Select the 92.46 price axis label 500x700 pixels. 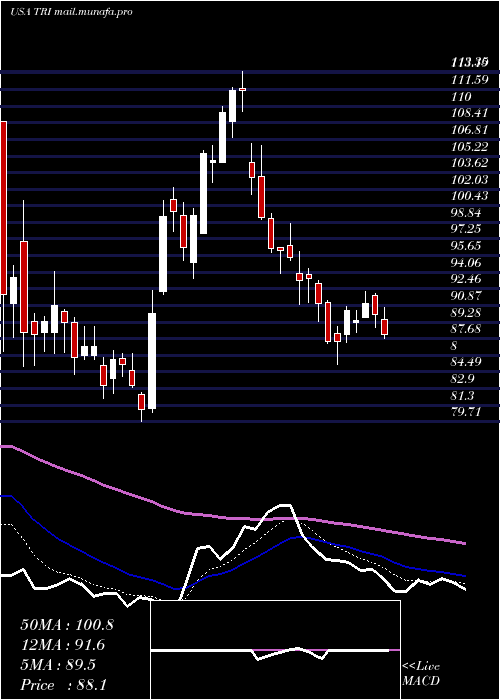pos(467,279)
